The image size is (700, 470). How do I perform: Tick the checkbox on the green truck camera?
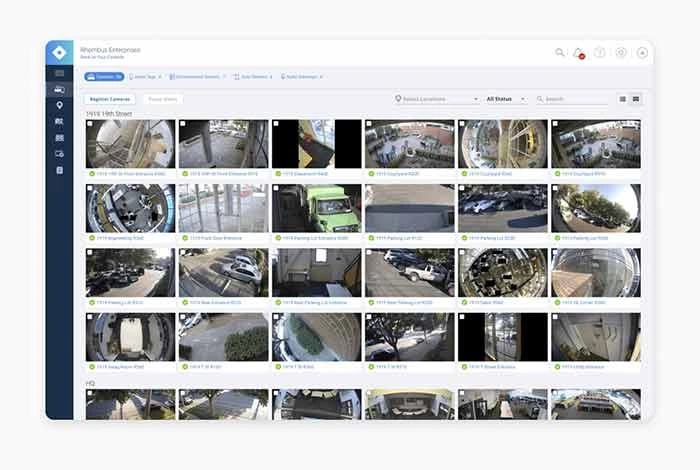[x=276, y=188]
